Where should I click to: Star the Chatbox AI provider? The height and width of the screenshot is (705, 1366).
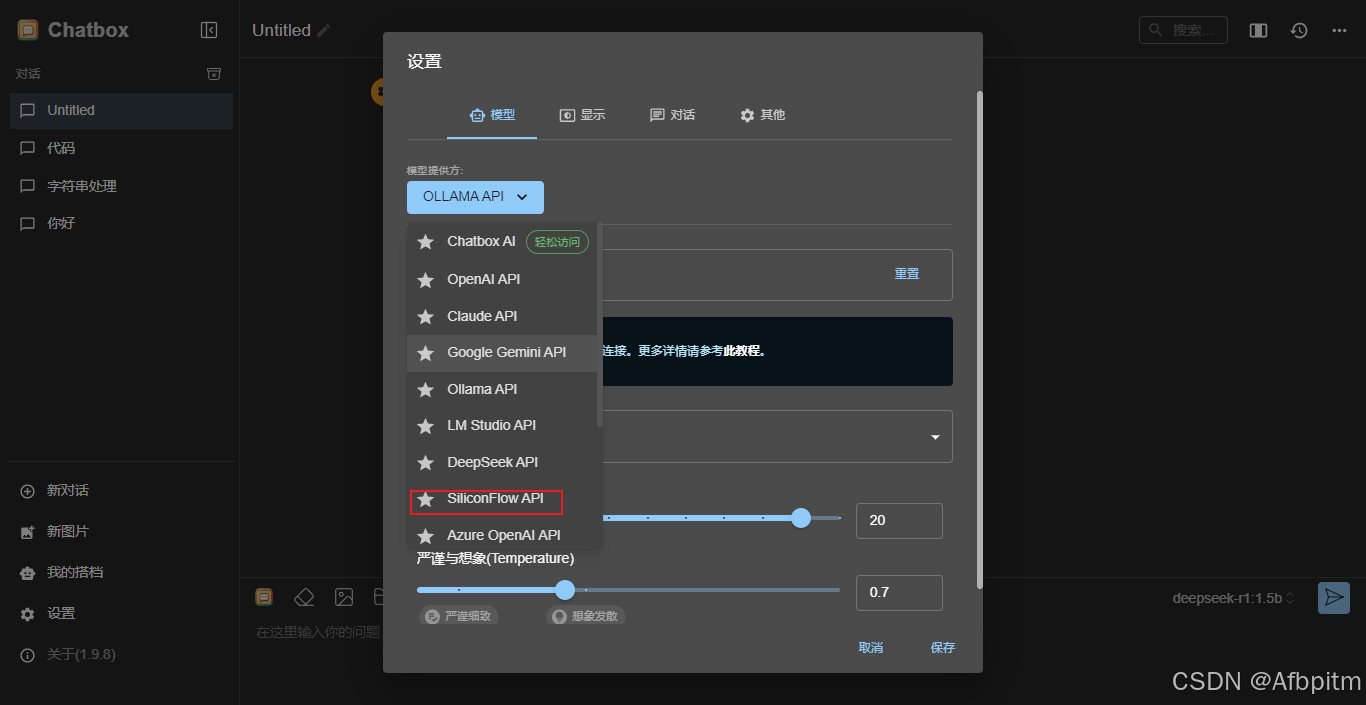pyautogui.click(x=426, y=242)
